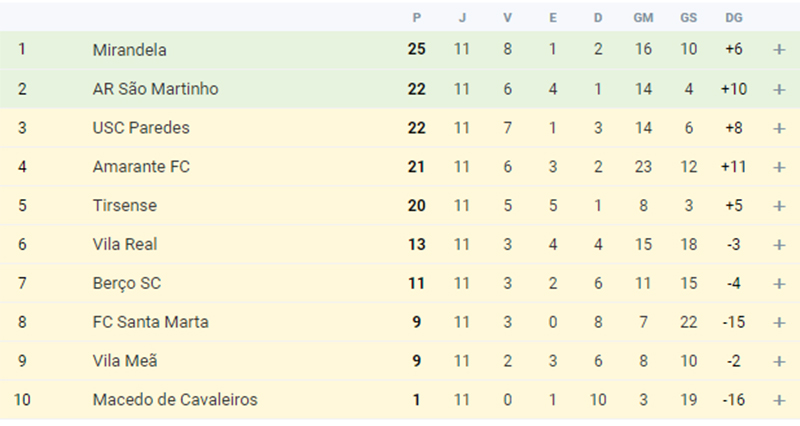
Task: Expand Macedo de Cavaleiros row details
Action: tap(779, 400)
